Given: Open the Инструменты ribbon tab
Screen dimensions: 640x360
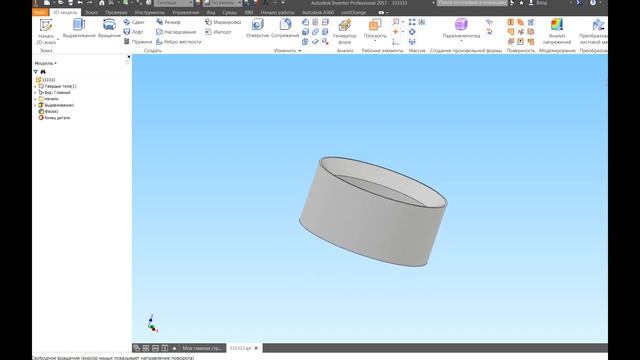Looking at the screenshot, I should (x=149, y=12).
